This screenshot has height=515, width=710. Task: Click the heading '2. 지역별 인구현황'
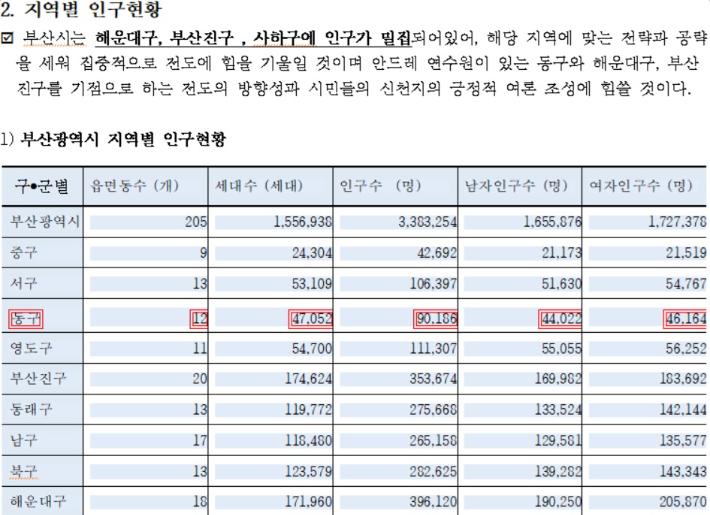tap(81, 10)
